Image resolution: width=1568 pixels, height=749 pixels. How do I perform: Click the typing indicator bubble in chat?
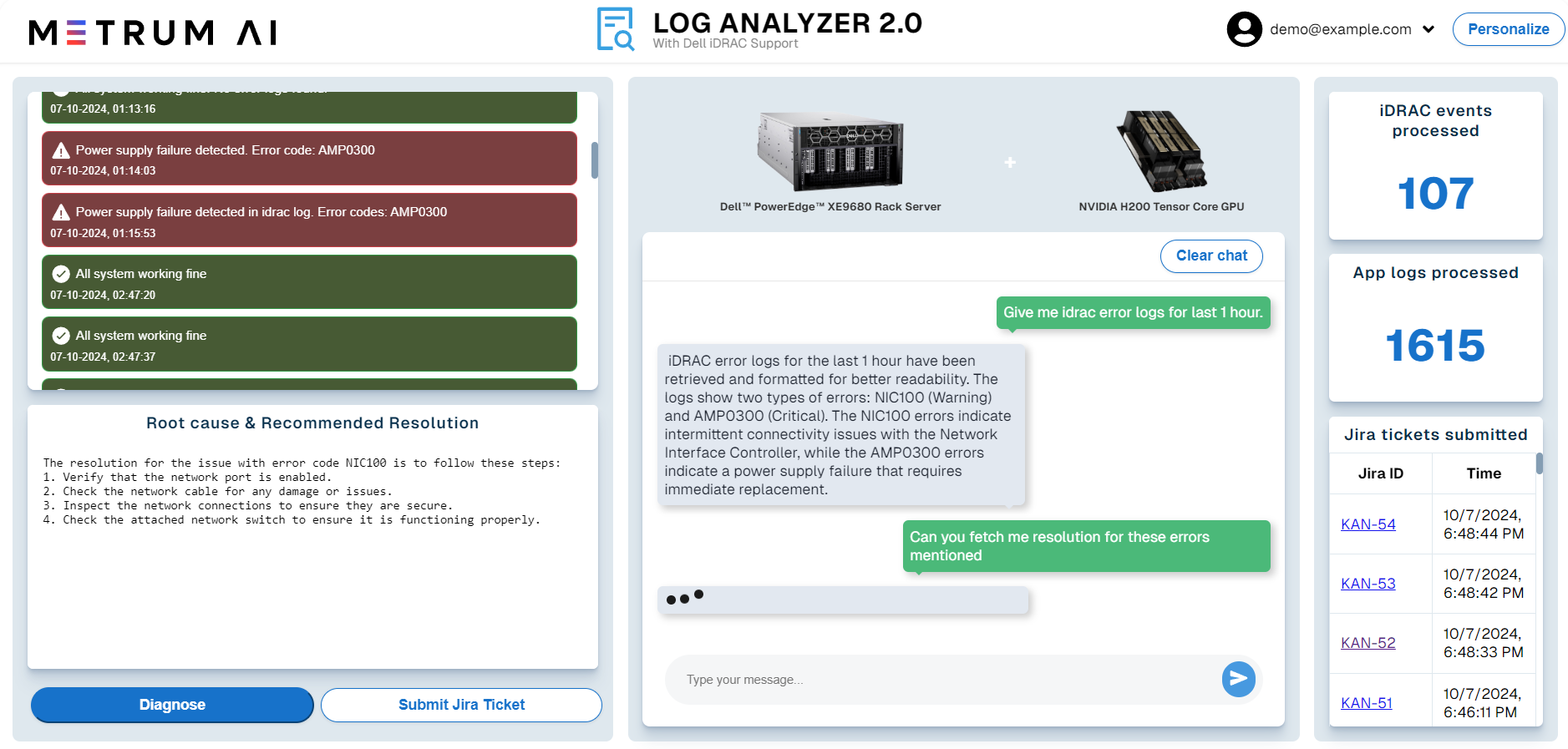tap(843, 600)
